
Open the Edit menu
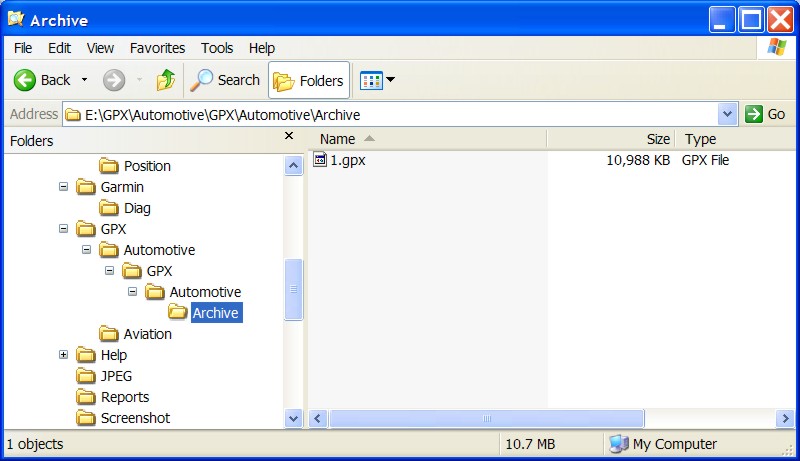(59, 48)
